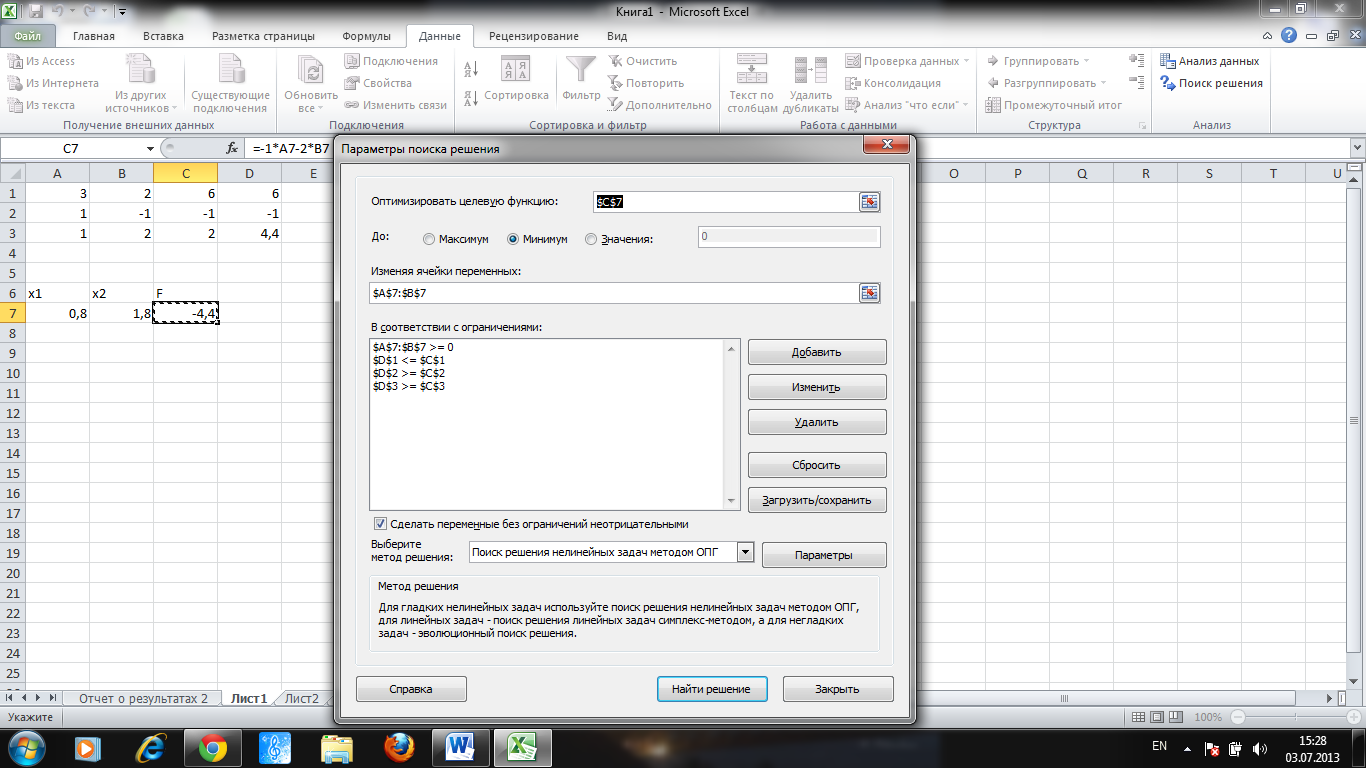Expand the Data Validation (Проверка данных) dropdown arrow
Screen dimensions: 1366x768
pos(966,61)
